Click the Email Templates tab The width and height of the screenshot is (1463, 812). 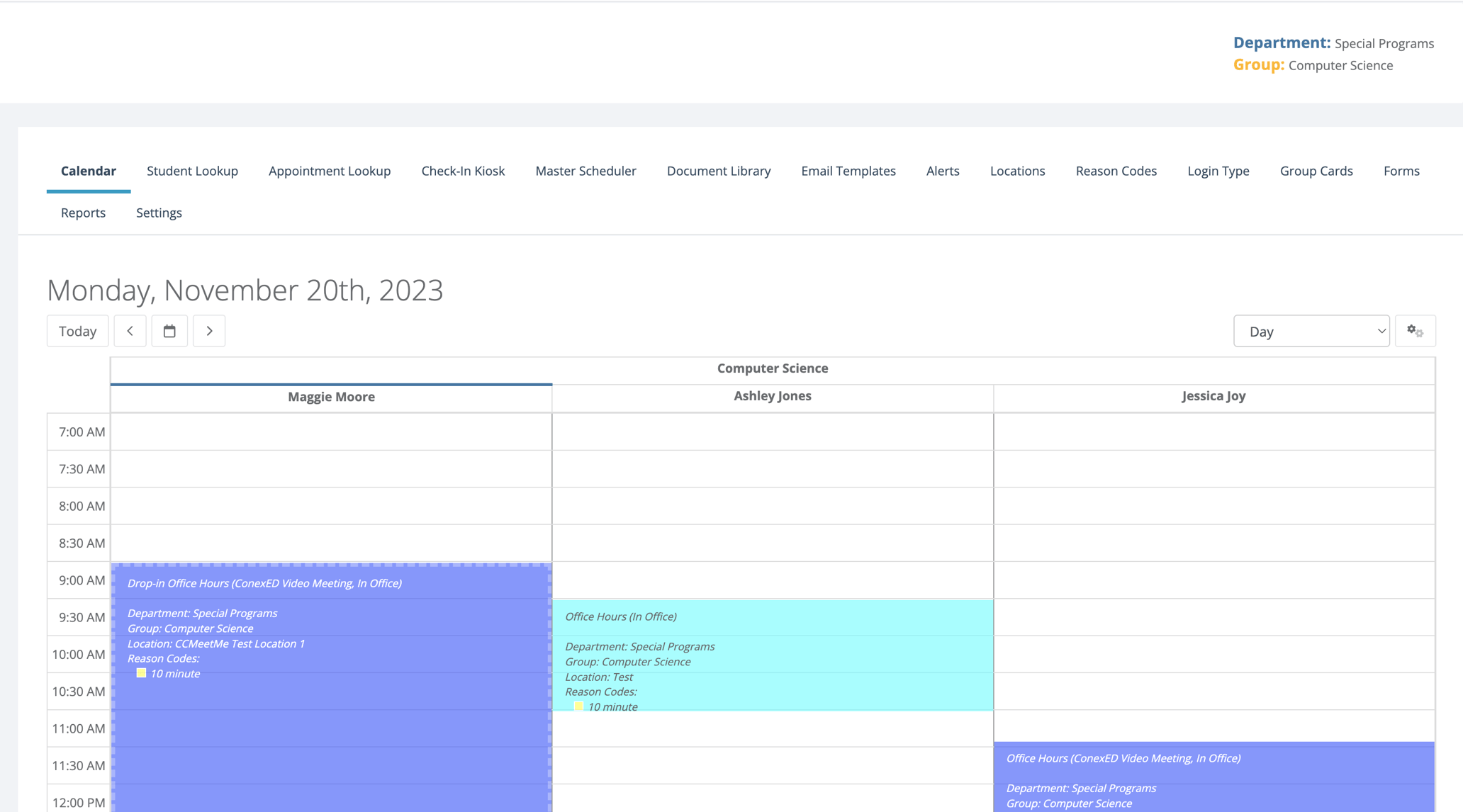pos(848,171)
